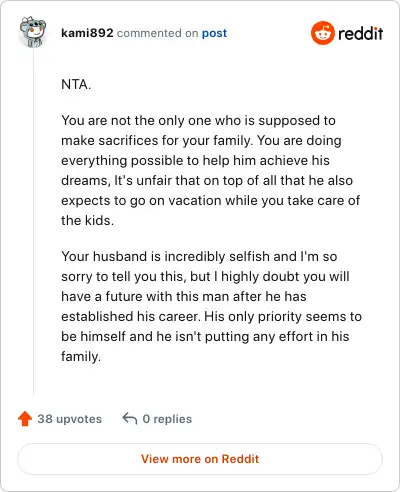This screenshot has width=400, height=492.
Task: Click the line ending 'the kids.'
Action: pos(87,221)
